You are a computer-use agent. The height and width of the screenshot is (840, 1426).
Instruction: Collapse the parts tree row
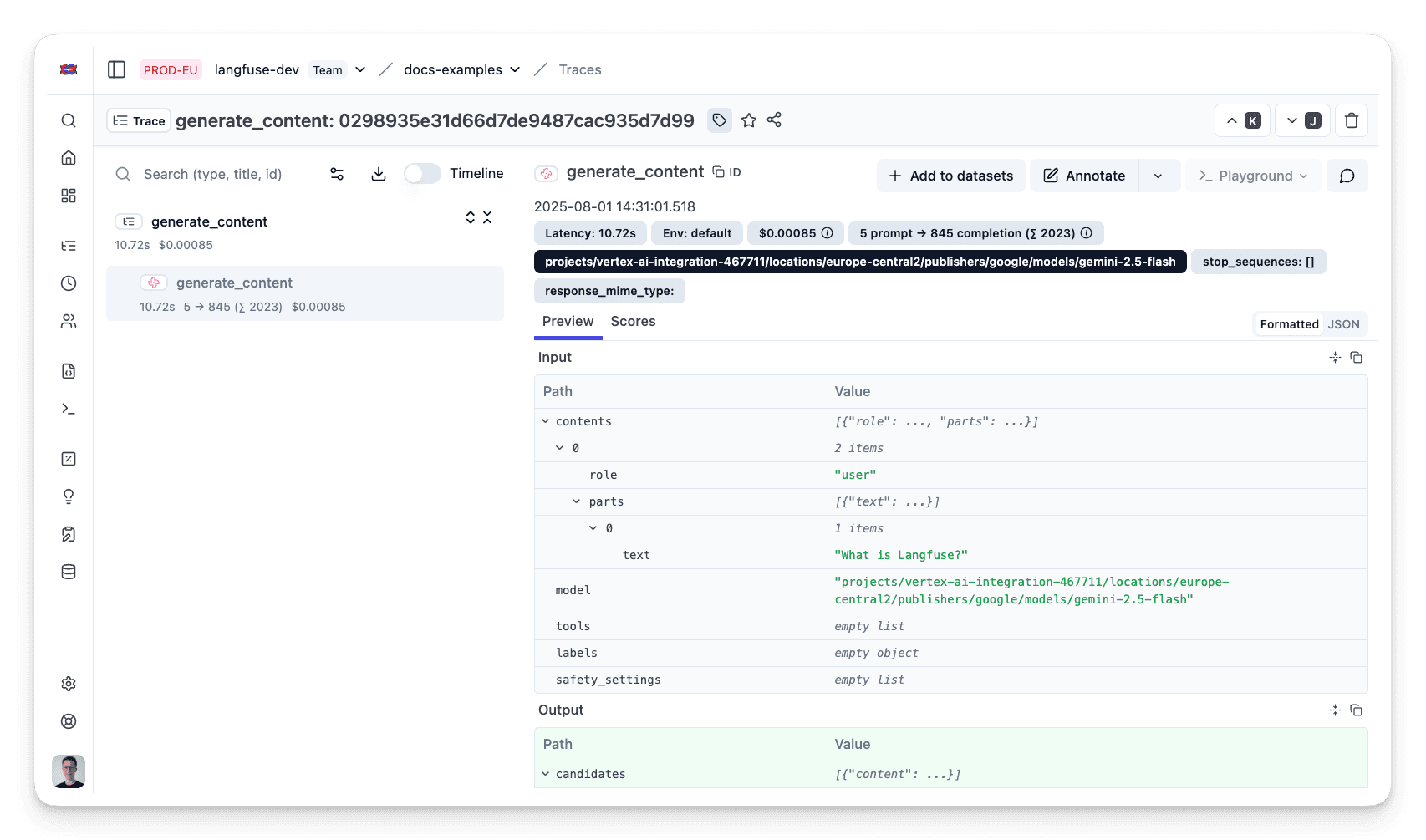click(x=576, y=501)
